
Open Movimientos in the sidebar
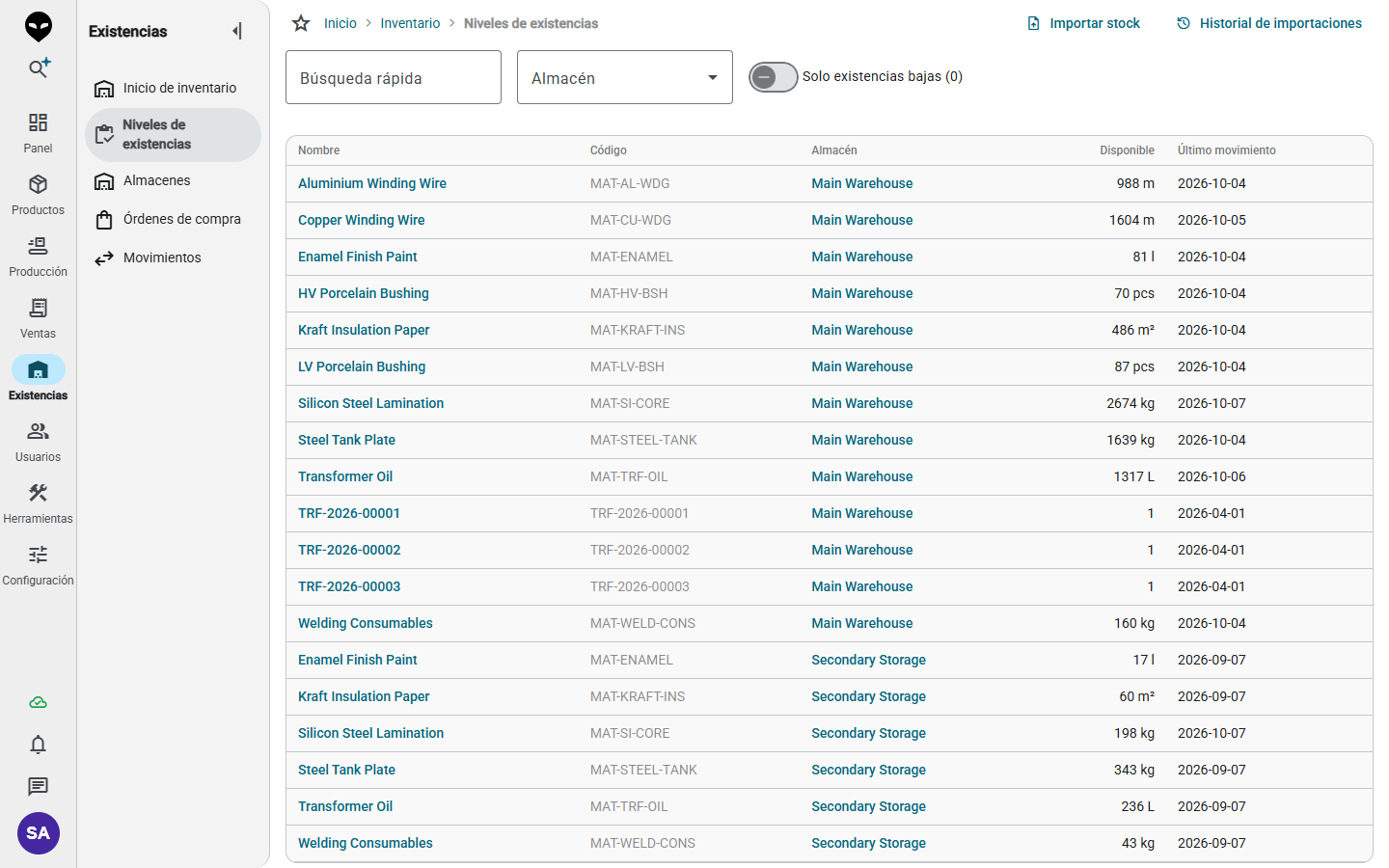[173, 258]
